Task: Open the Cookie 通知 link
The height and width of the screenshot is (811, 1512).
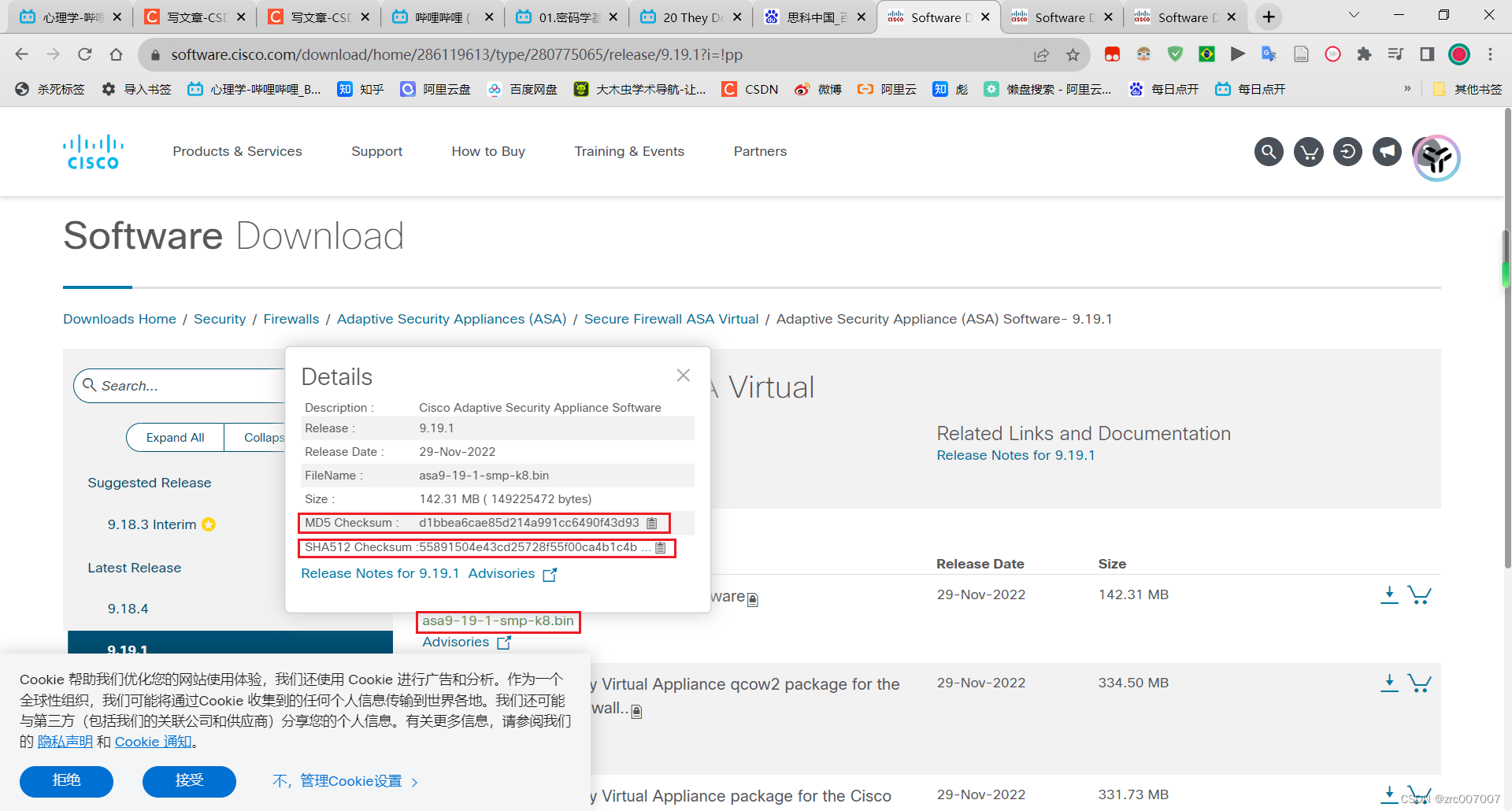Action: click(x=153, y=742)
